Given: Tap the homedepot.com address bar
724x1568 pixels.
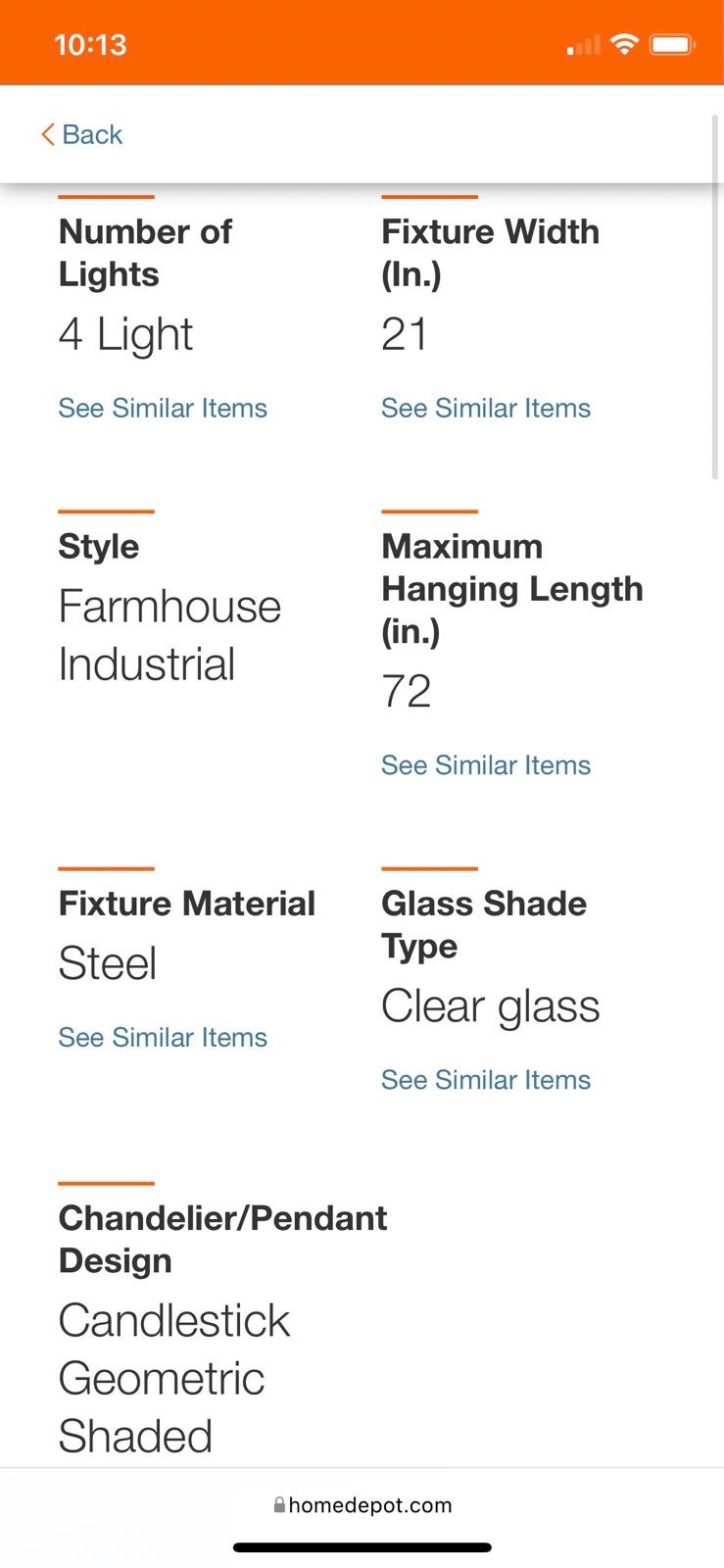Looking at the screenshot, I should pos(362,1504).
